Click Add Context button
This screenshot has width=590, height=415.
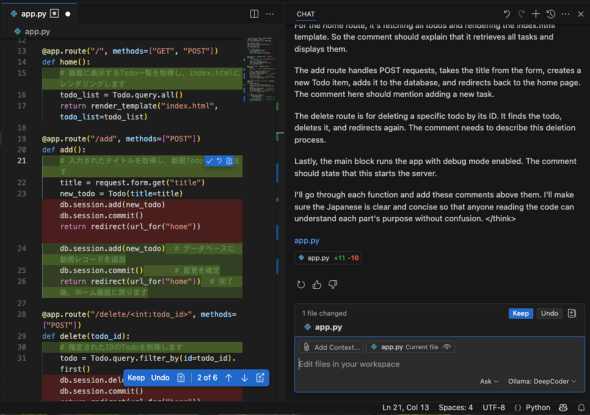pos(331,347)
